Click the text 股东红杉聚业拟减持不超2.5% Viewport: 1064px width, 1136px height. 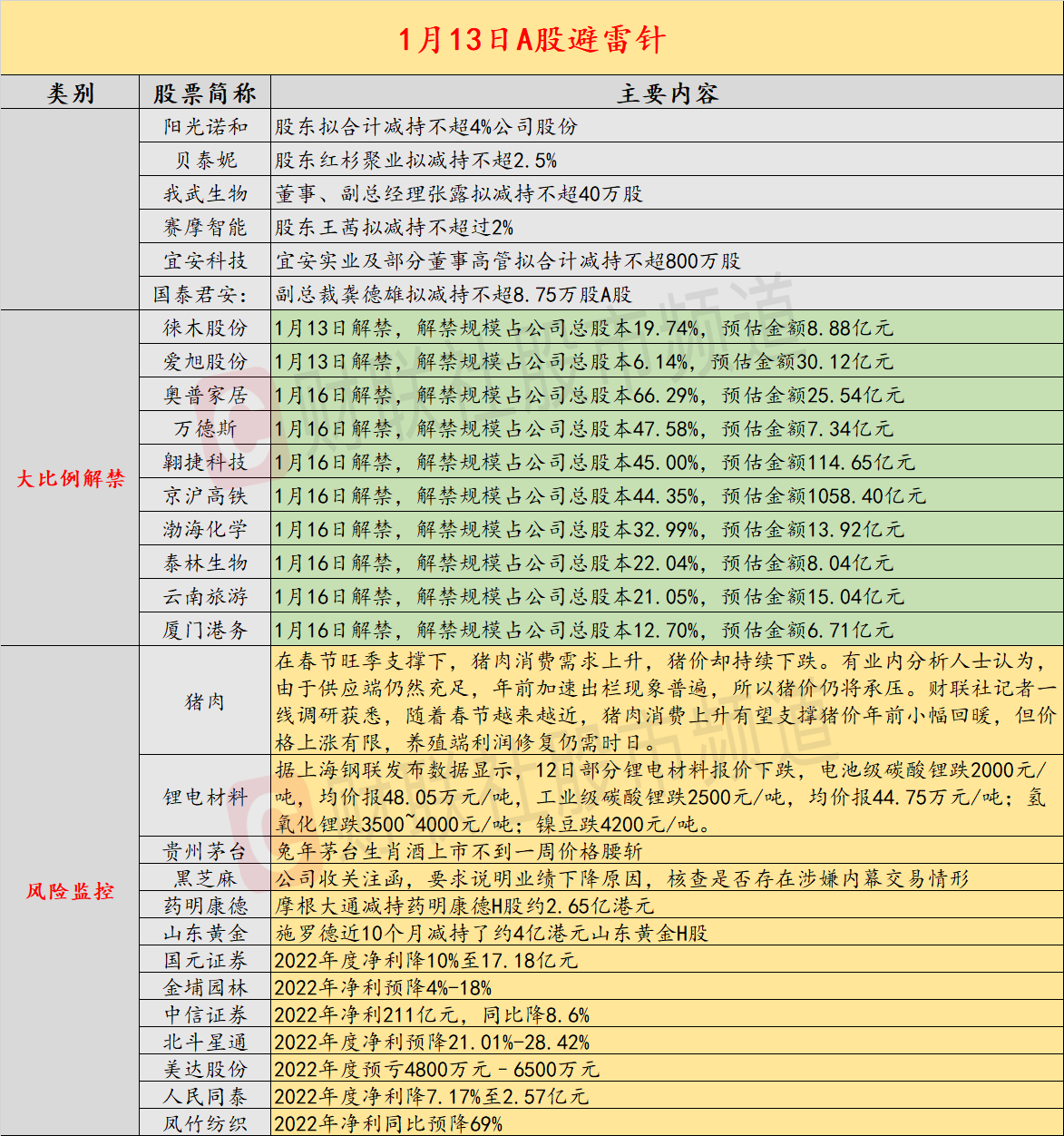pyautogui.click(x=416, y=160)
